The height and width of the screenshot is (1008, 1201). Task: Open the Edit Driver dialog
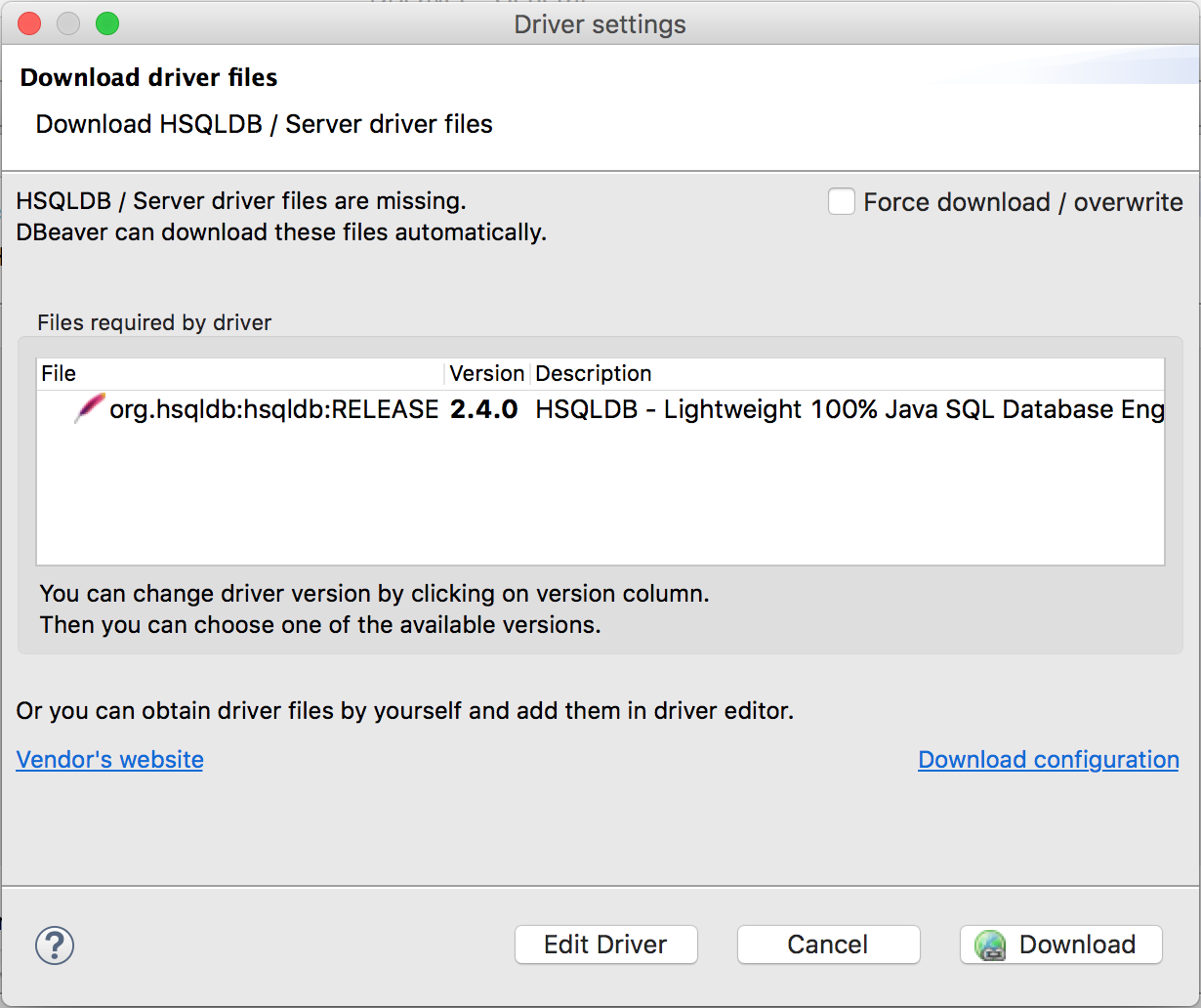605,945
